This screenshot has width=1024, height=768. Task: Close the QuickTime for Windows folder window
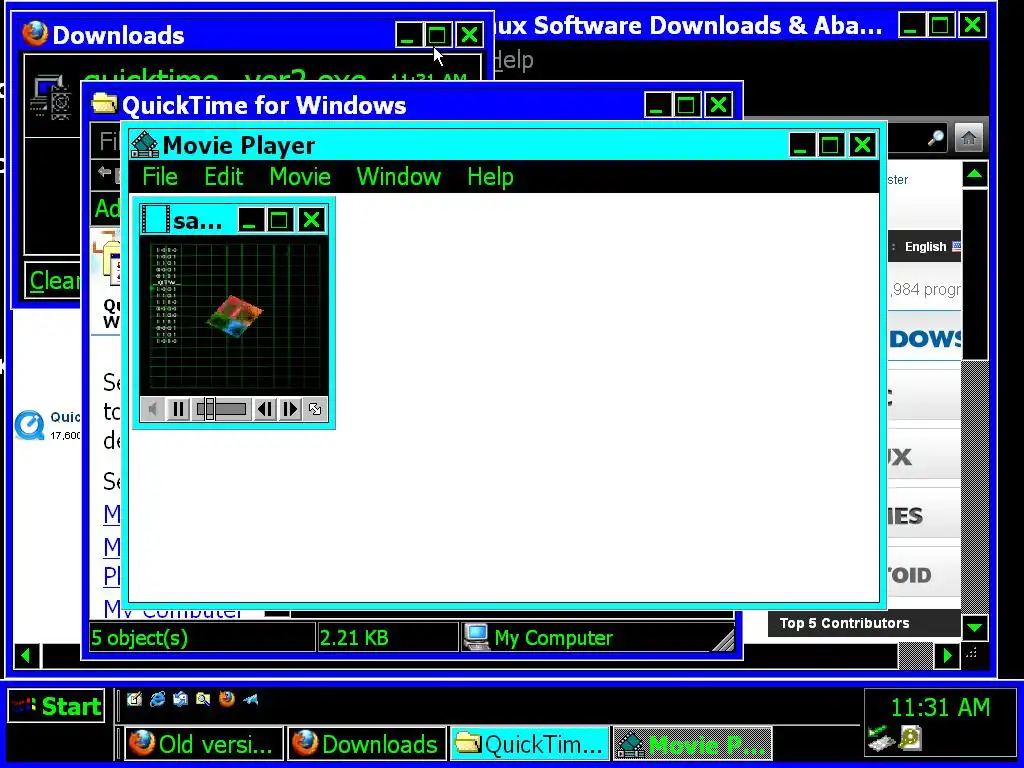718,104
